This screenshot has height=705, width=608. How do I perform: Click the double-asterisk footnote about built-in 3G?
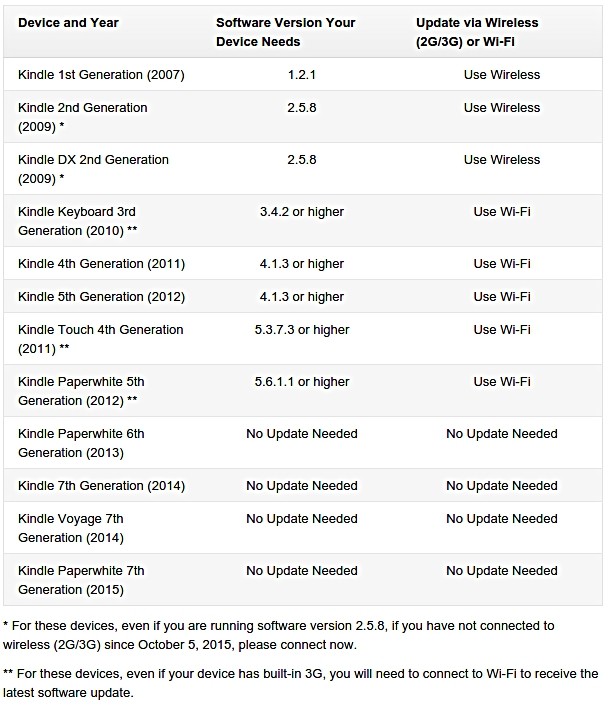coord(304,683)
